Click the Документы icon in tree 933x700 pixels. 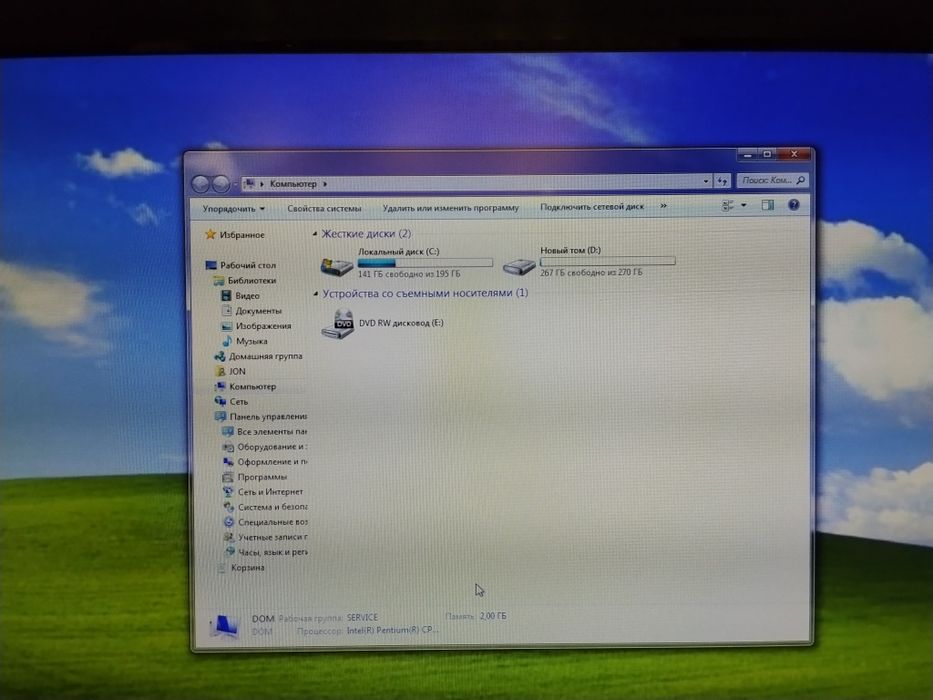tap(227, 311)
